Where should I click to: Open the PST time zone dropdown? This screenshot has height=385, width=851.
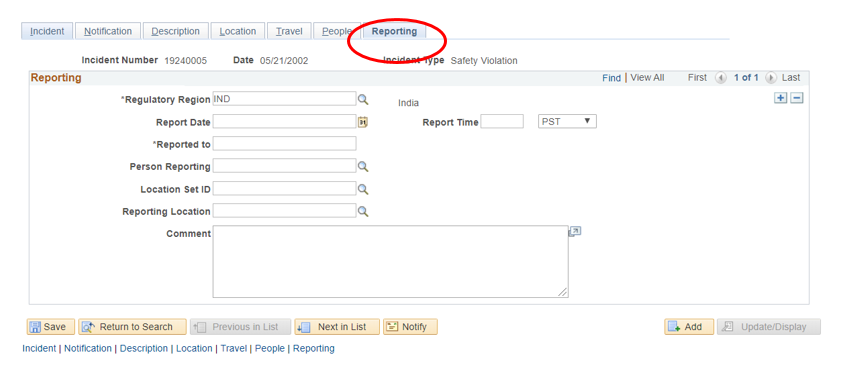tap(567, 122)
